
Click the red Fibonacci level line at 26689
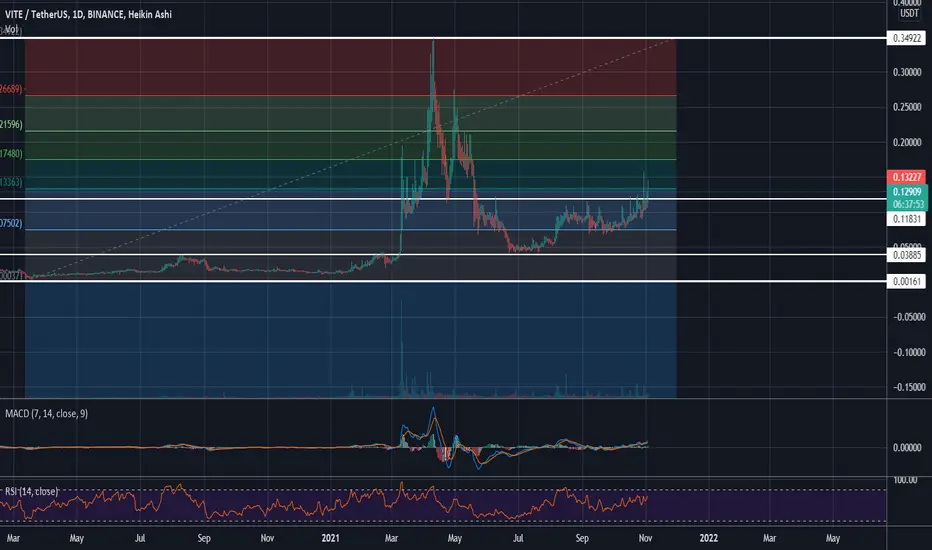(351, 95)
